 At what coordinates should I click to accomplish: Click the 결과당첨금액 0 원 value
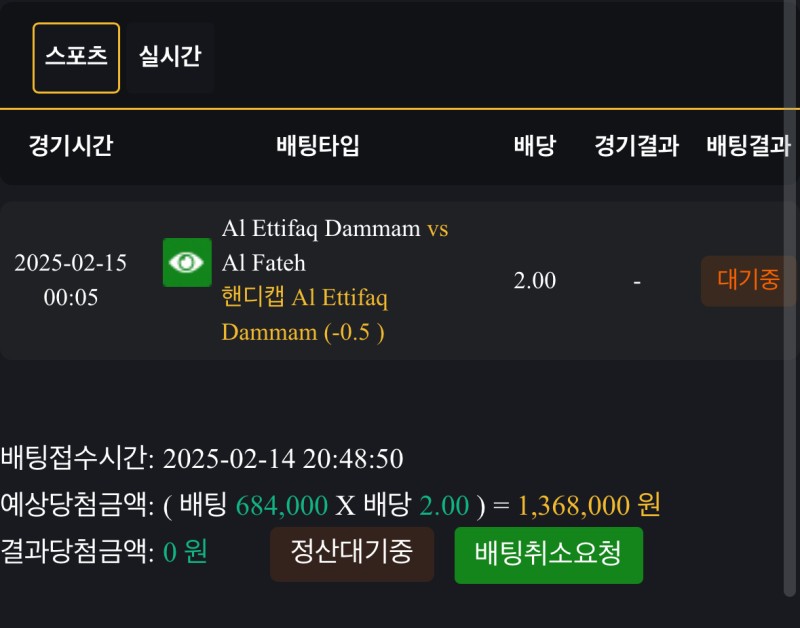(185, 552)
